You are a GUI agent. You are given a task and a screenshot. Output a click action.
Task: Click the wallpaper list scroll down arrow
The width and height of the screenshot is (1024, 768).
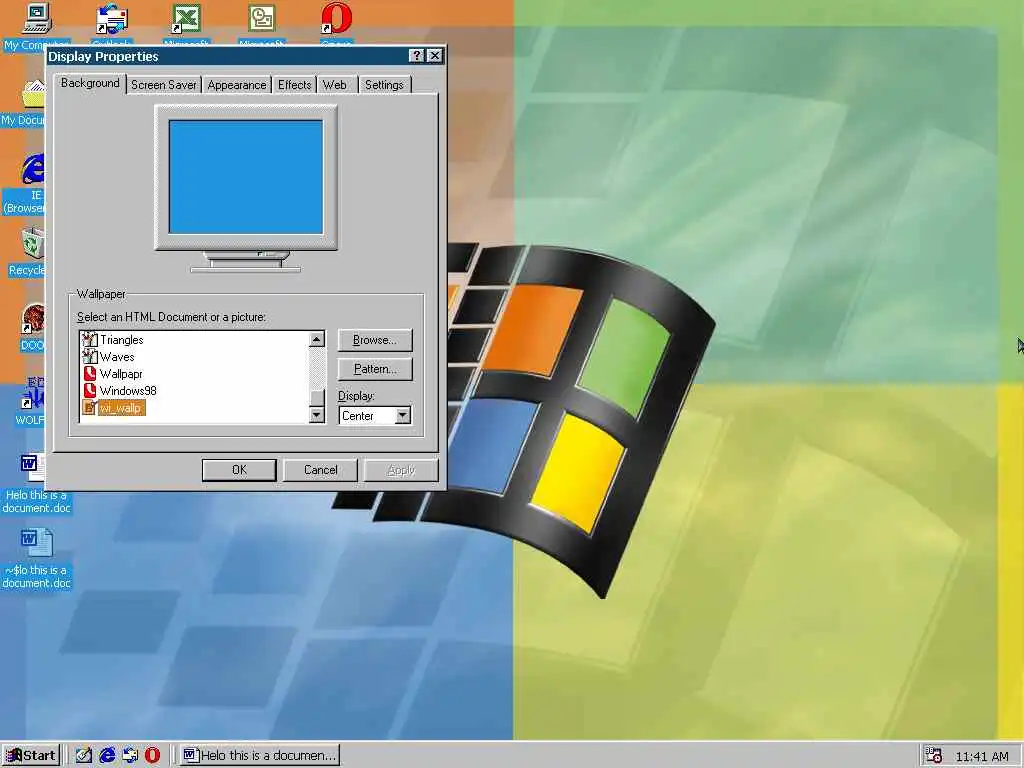(317, 415)
